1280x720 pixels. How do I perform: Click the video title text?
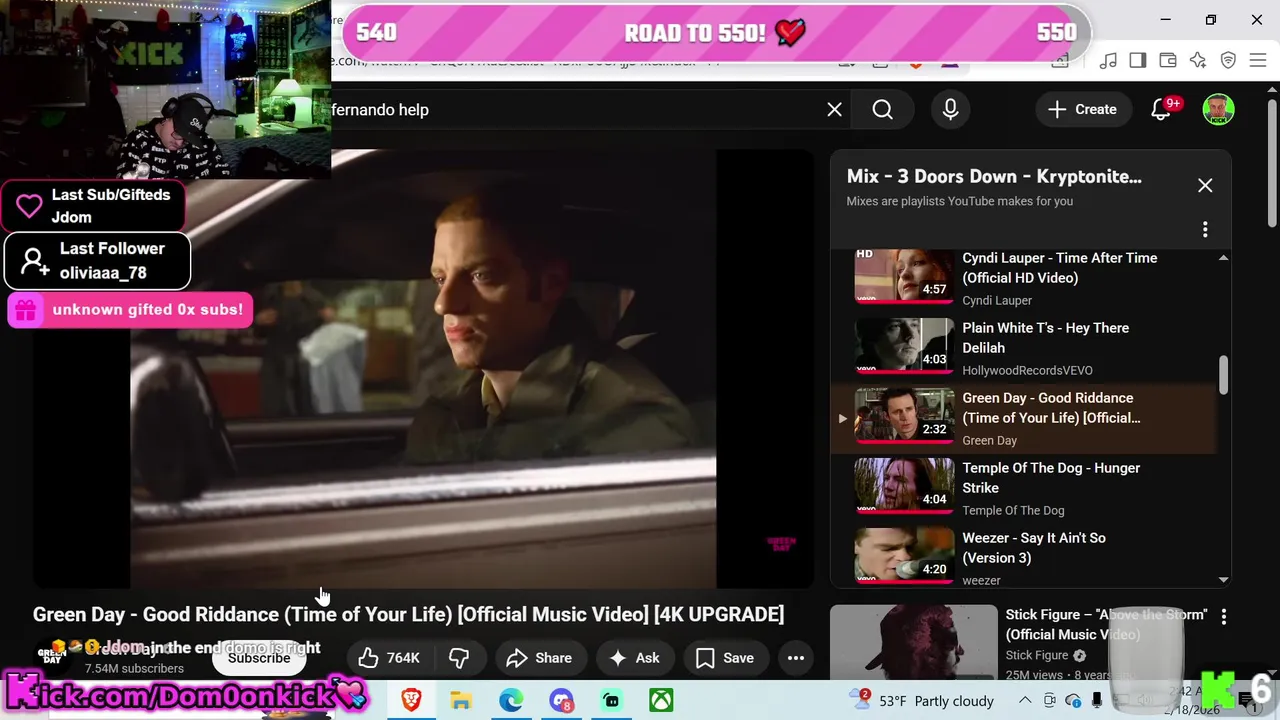(x=408, y=614)
